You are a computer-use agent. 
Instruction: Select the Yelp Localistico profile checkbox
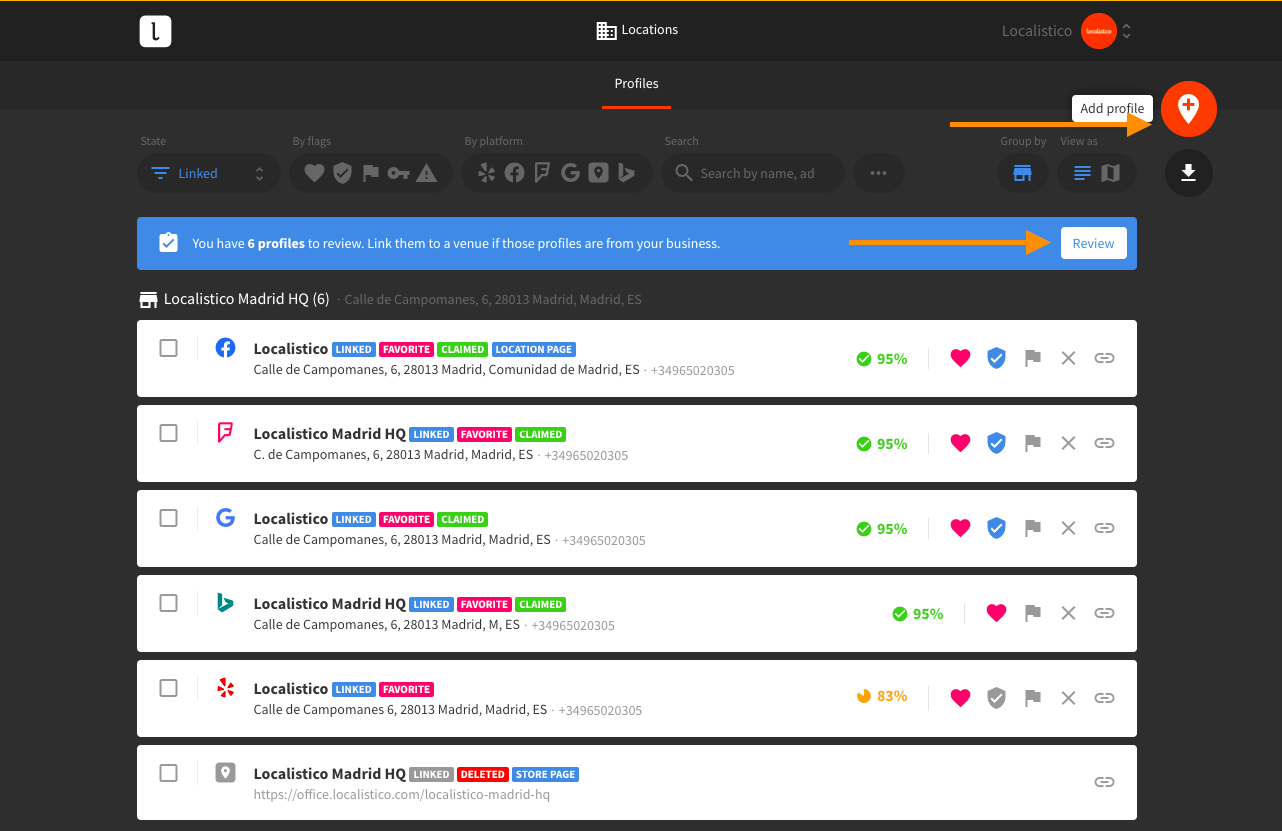pos(169,688)
